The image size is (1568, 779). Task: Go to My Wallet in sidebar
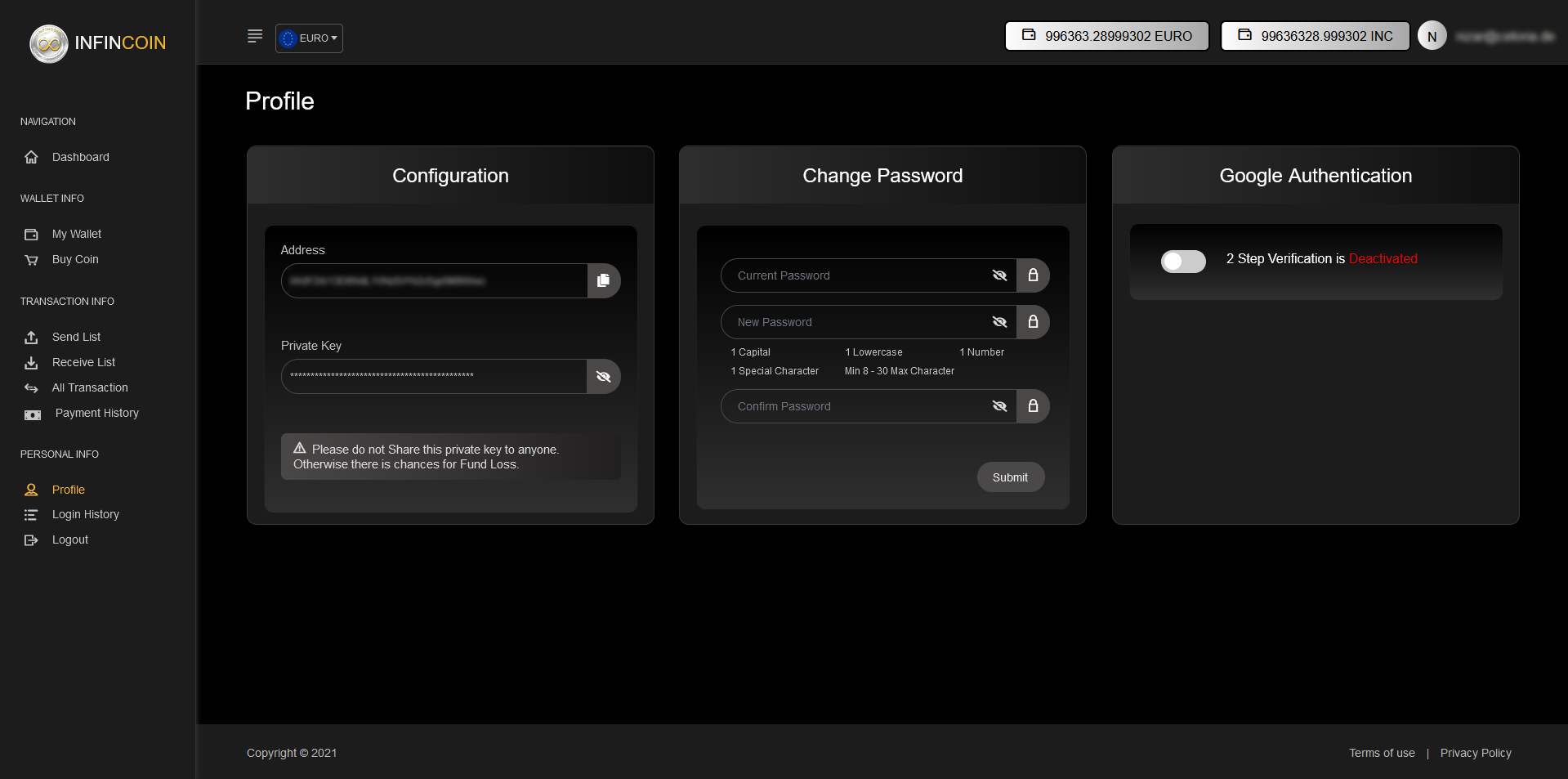click(77, 234)
